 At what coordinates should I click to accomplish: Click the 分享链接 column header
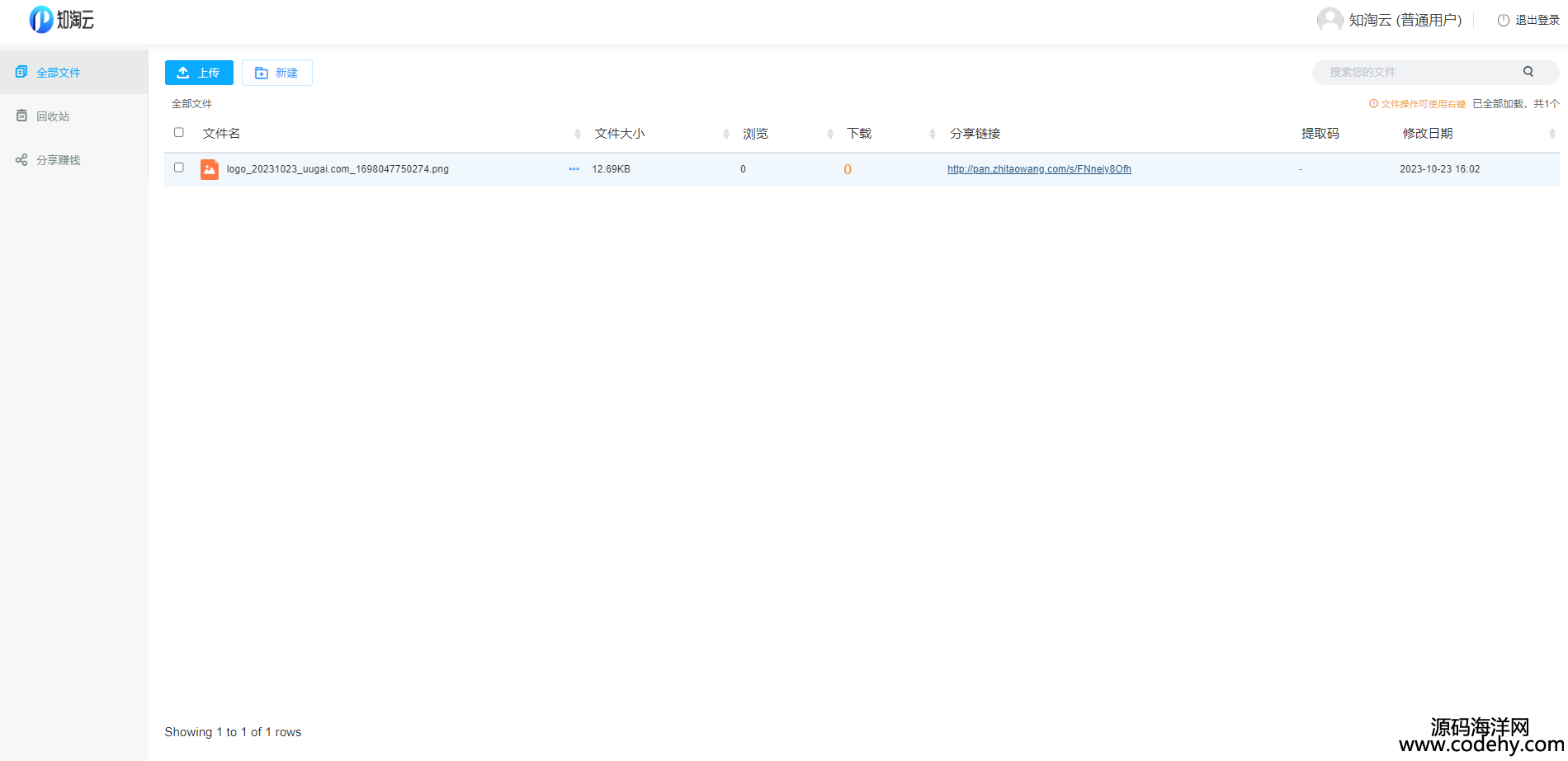(975, 134)
